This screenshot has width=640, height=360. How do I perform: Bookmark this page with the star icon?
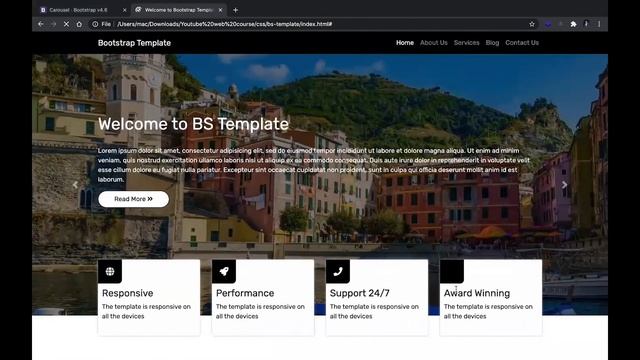pyautogui.click(x=532, y=24)
